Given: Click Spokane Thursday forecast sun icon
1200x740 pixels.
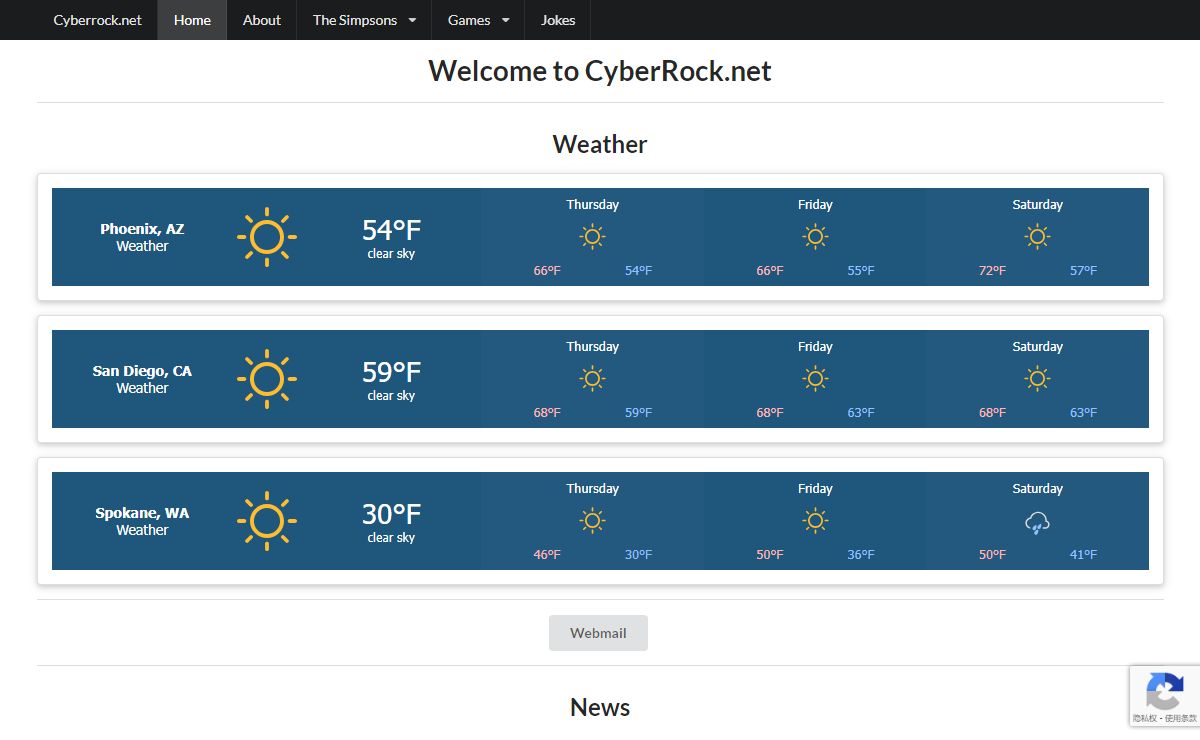Looking at the screenshot, I should click(592, 521).
